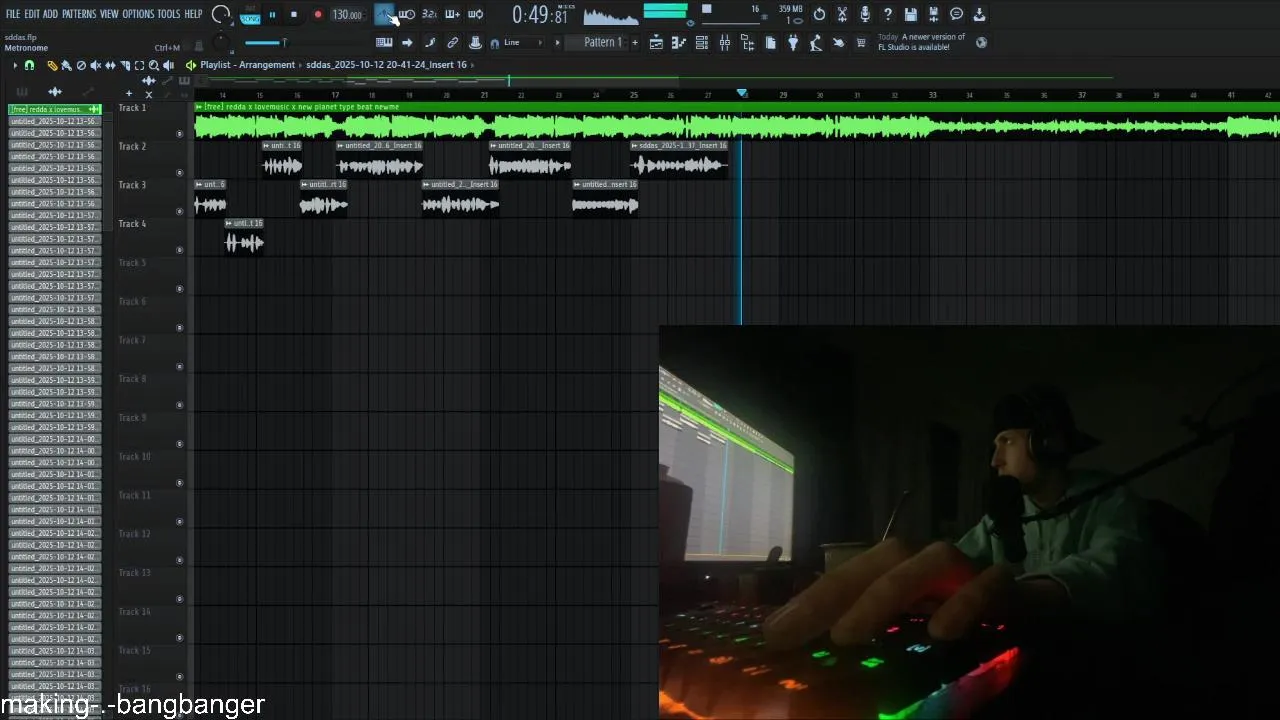Add a new pattern with the plus button

point(634,43)
